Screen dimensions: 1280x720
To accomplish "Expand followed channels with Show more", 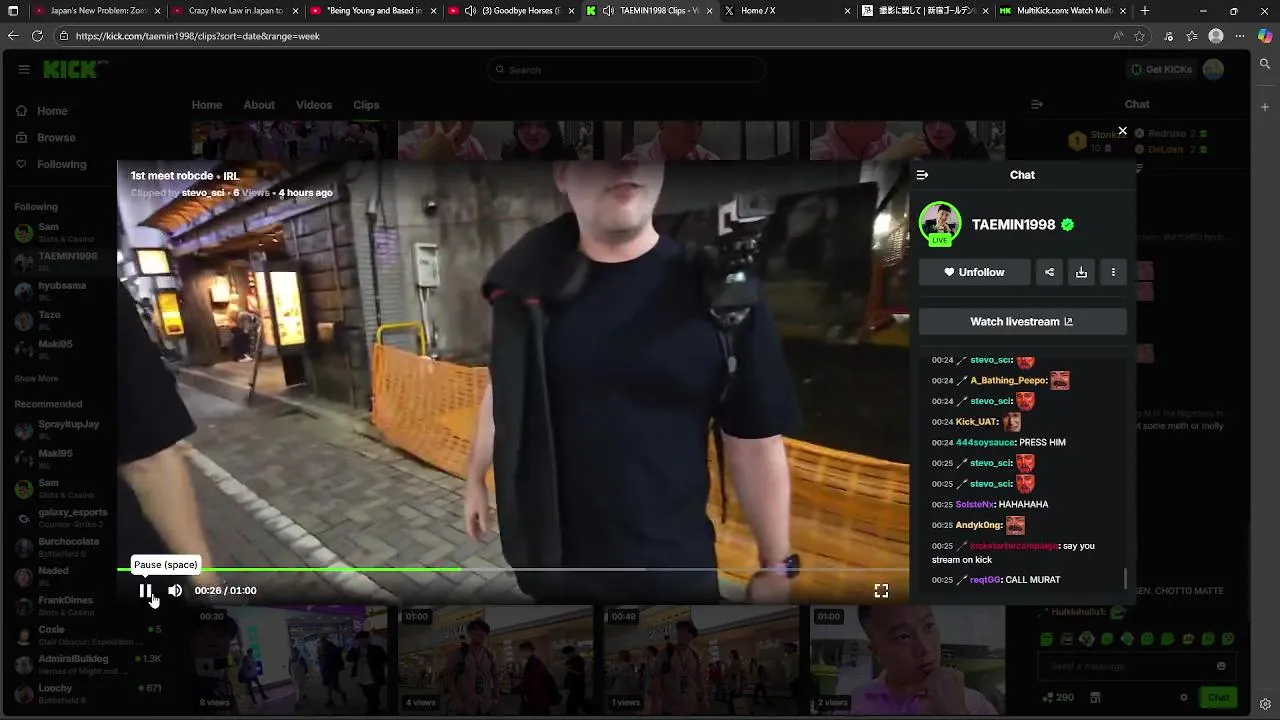I will [x=36, y=379].
